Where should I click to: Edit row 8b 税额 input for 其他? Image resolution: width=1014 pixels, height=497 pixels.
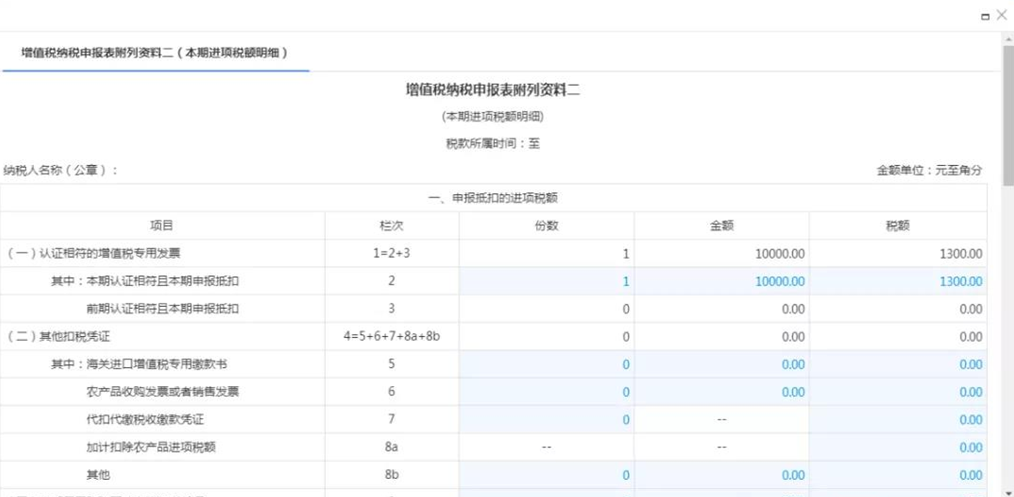[898, 476]
